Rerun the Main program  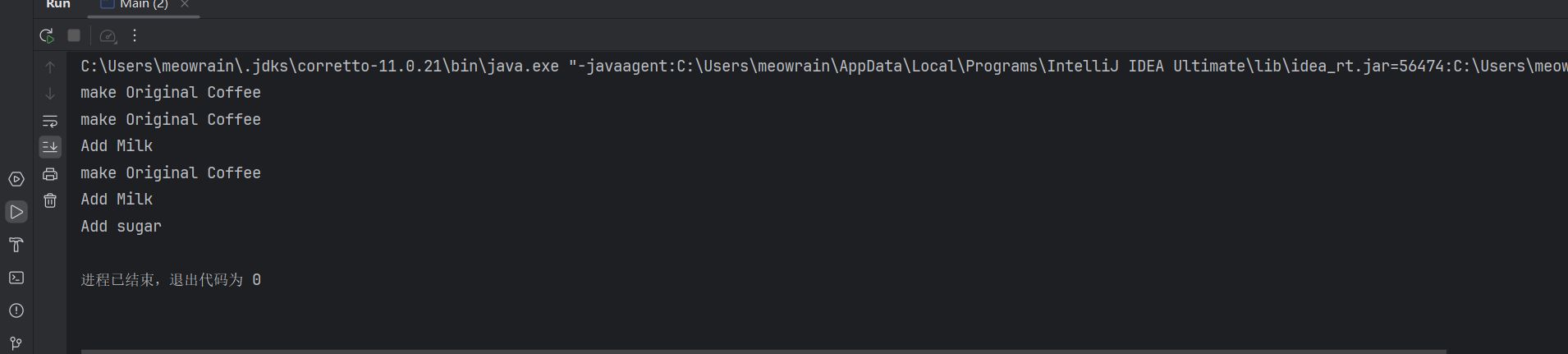click(47, 36)
